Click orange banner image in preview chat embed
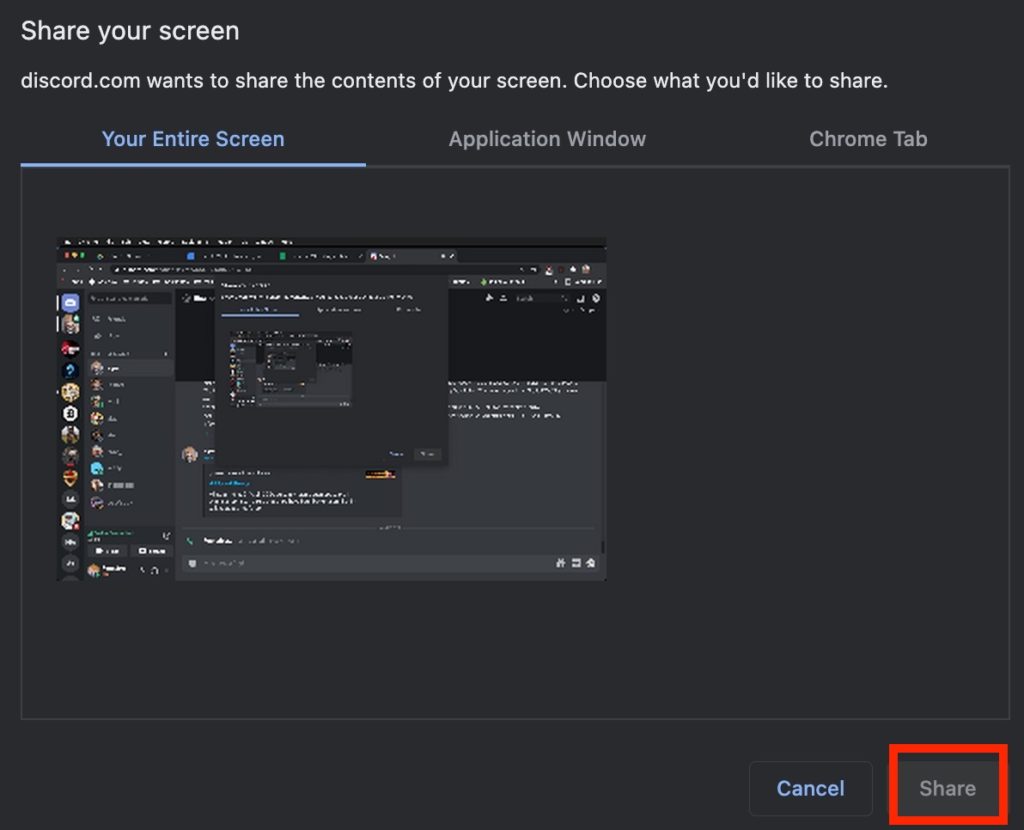1024x830 pixels. (380, 473)
